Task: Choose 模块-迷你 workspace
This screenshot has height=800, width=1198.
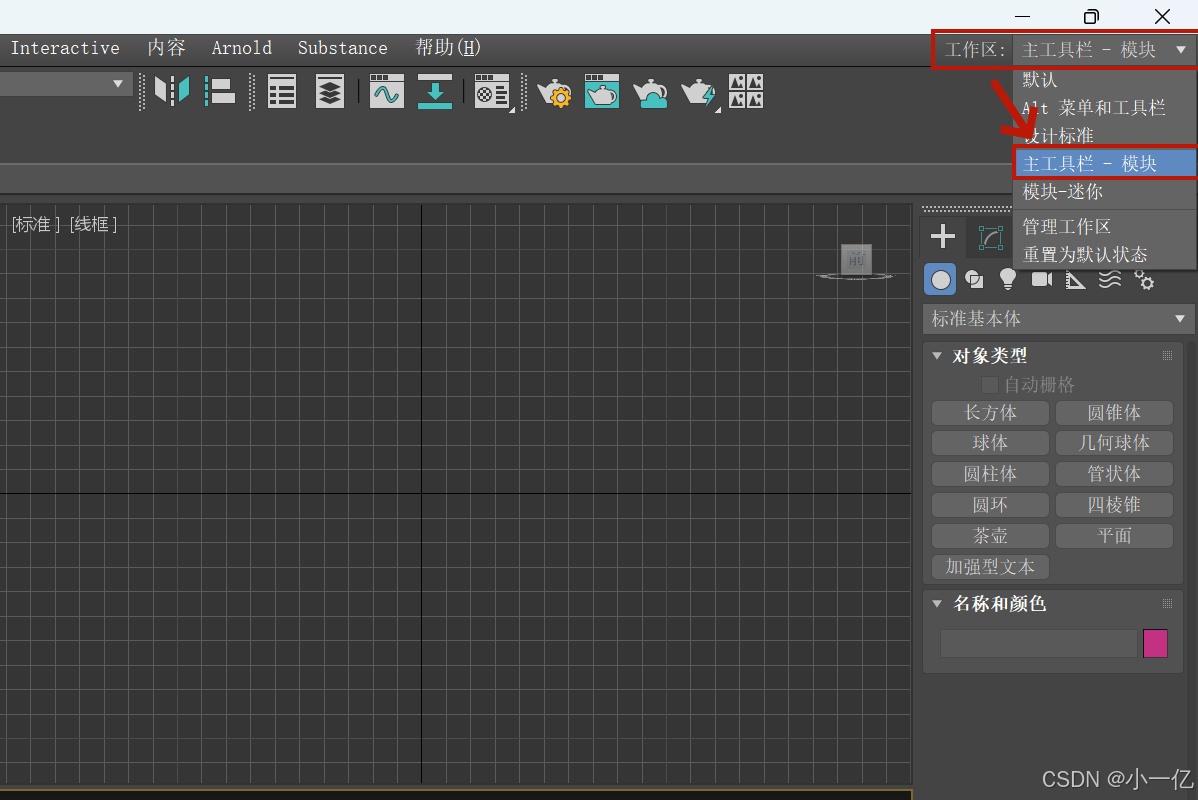Action: coord(1104,192)
